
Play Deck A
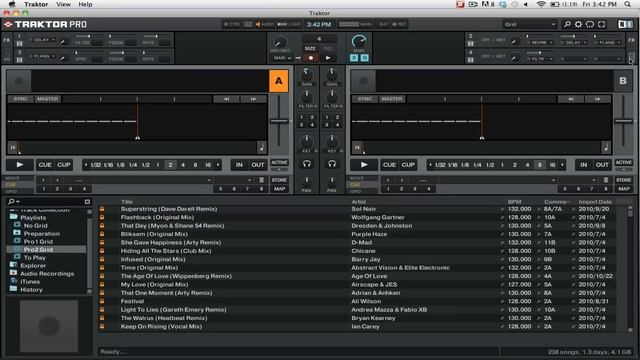20,165
